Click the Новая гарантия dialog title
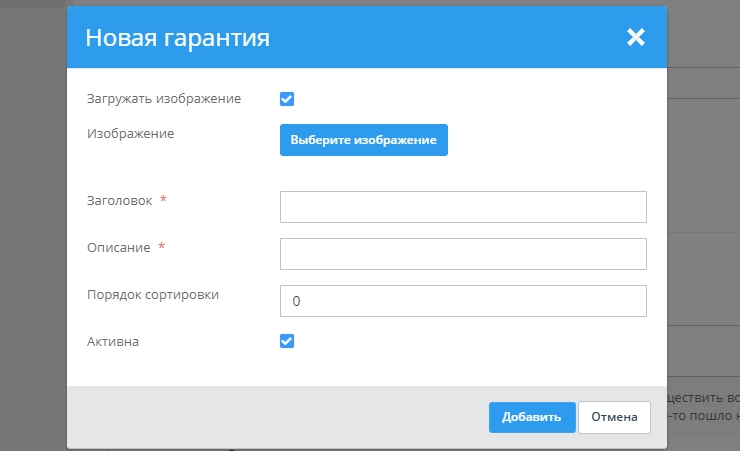The image size is (740, 451). click(x=177, y=38)
